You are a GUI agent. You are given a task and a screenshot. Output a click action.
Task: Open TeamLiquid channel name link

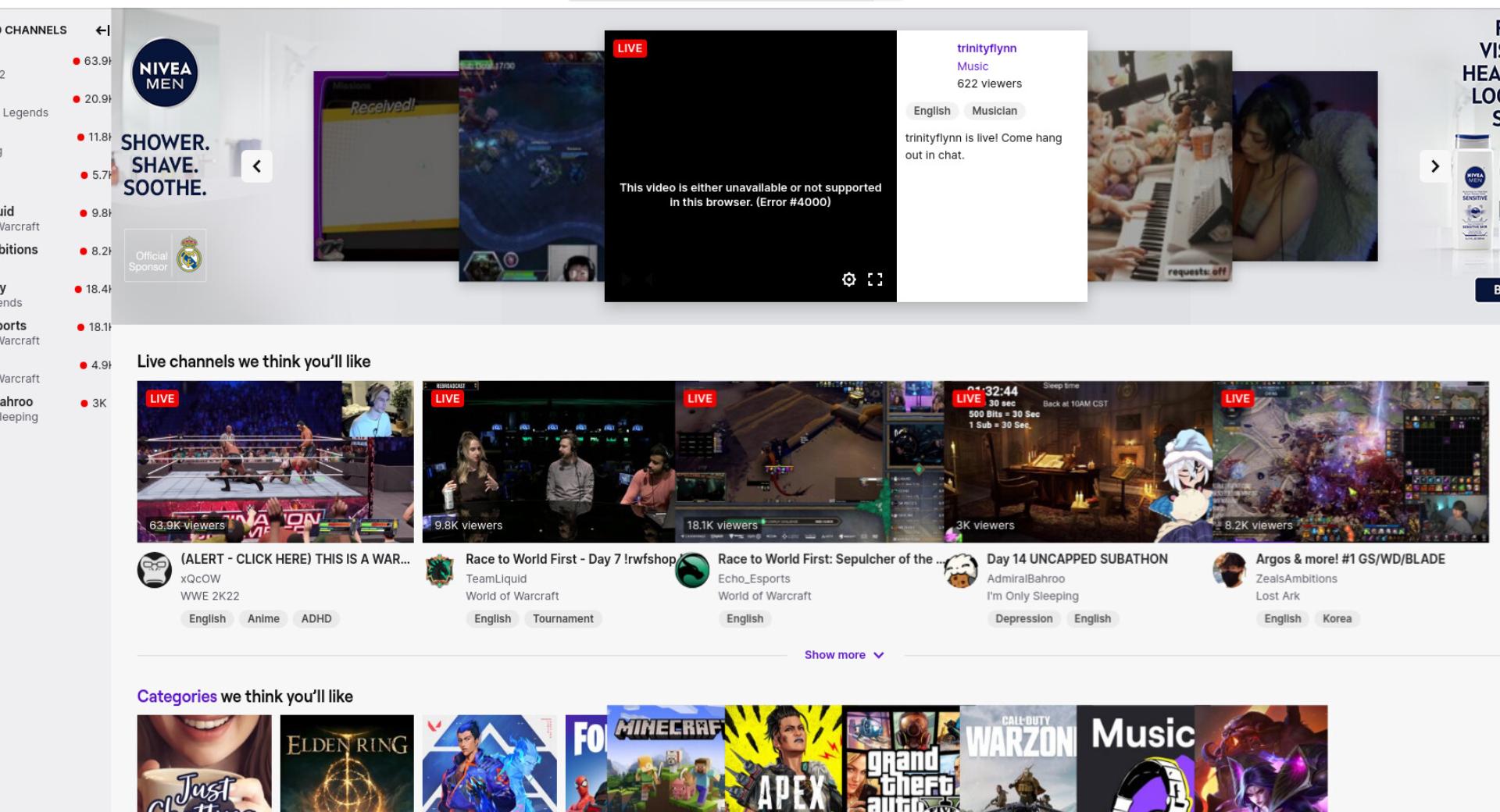coord(496,579)
